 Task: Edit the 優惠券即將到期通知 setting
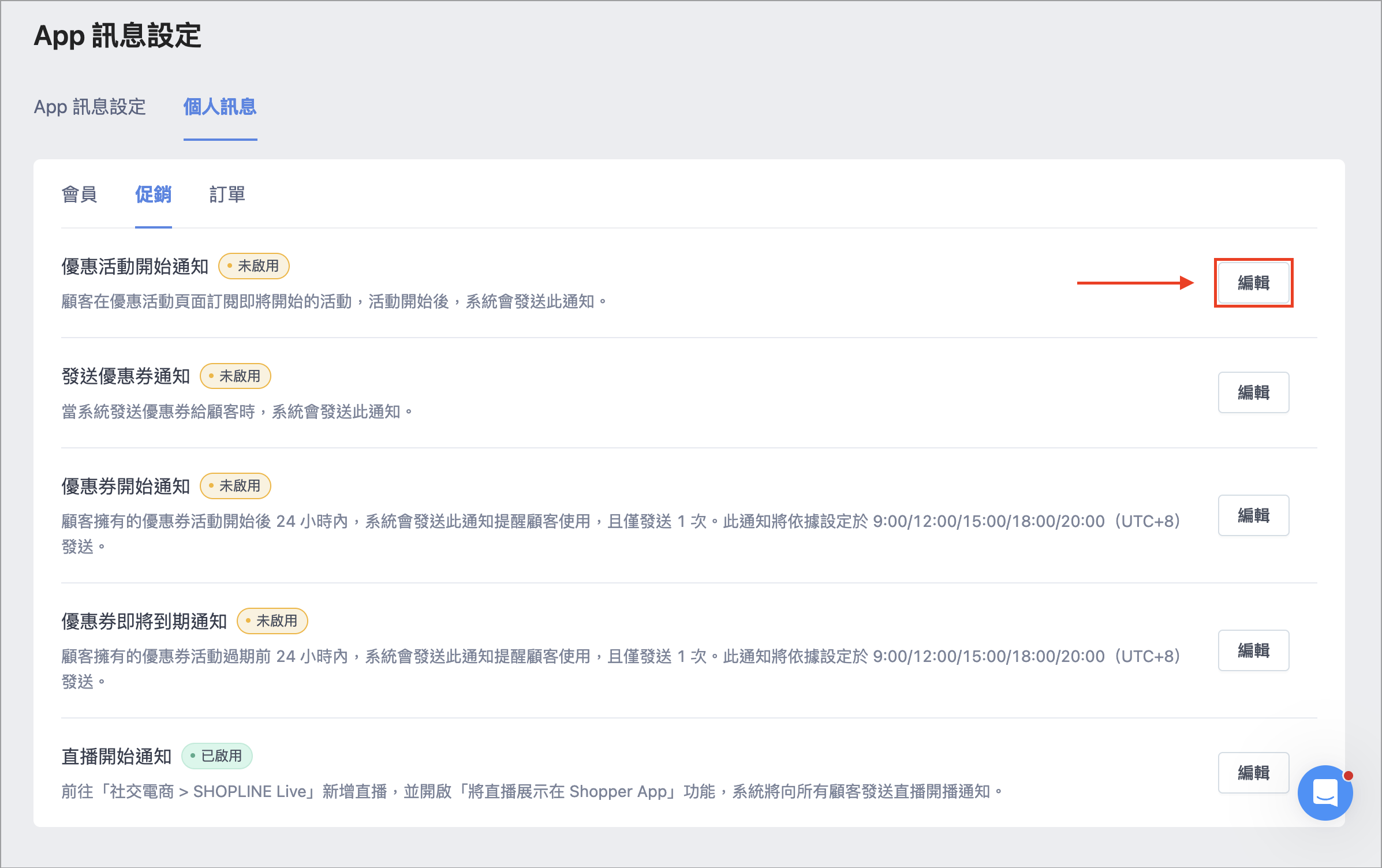pos(1253,650)
